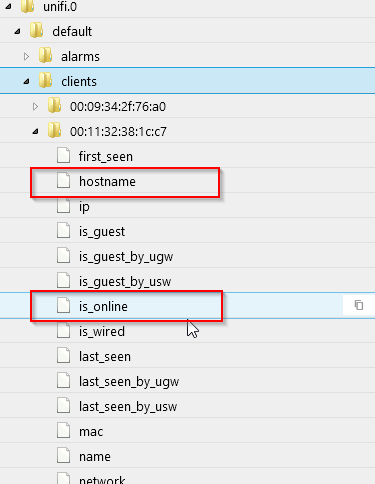Select the ip label
Image resolution: width=375 pixels, height=484 pixels.
[84, 207]
